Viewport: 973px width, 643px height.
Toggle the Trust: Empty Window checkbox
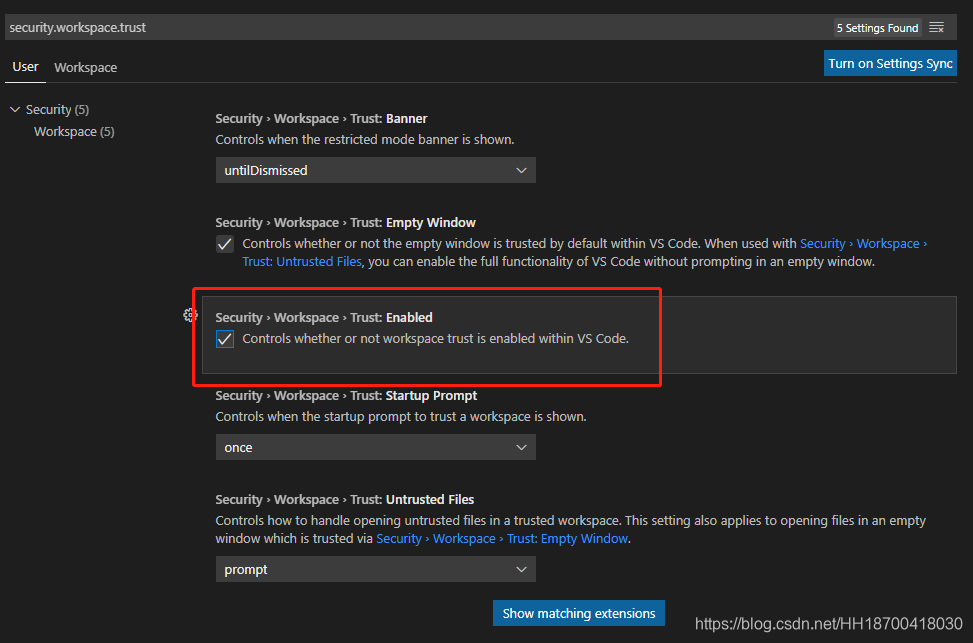click(x=225, y=244)
